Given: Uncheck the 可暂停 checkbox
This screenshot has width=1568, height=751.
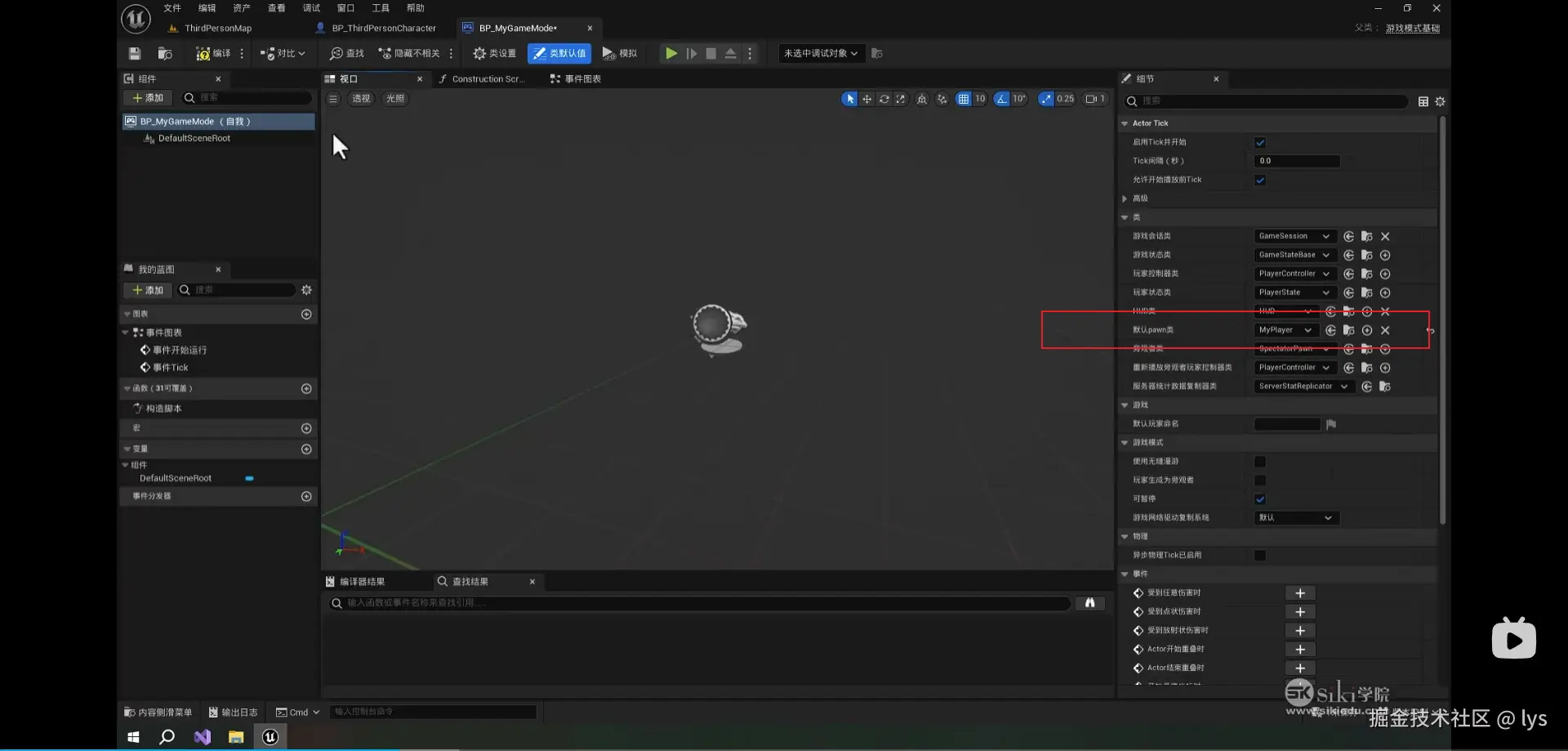Looking at the screenshot, I should [1260, 499].
